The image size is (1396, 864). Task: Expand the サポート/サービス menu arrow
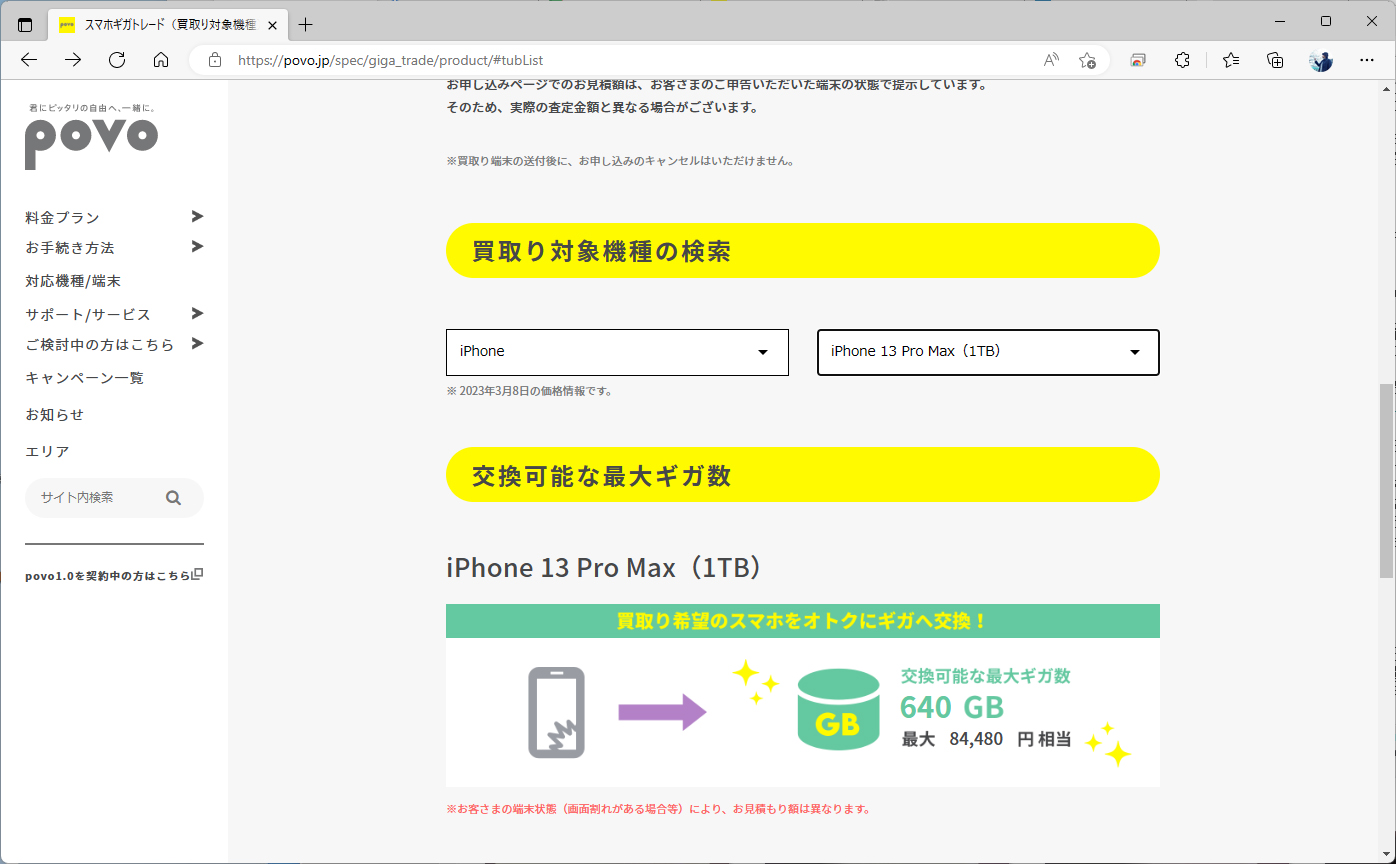197,313
